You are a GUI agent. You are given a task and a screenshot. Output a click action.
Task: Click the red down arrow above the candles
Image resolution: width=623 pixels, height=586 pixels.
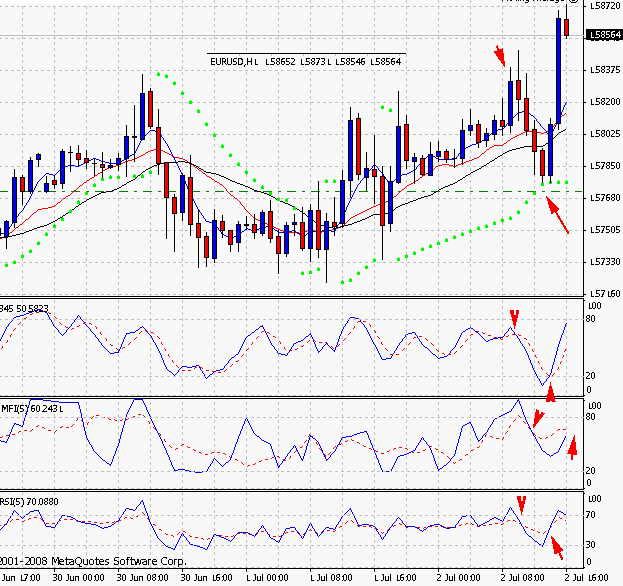(500, 55)
